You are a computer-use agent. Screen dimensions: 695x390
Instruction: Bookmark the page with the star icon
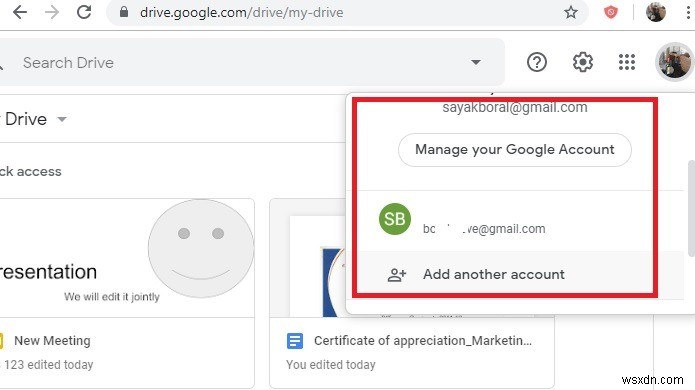point(571,12)
